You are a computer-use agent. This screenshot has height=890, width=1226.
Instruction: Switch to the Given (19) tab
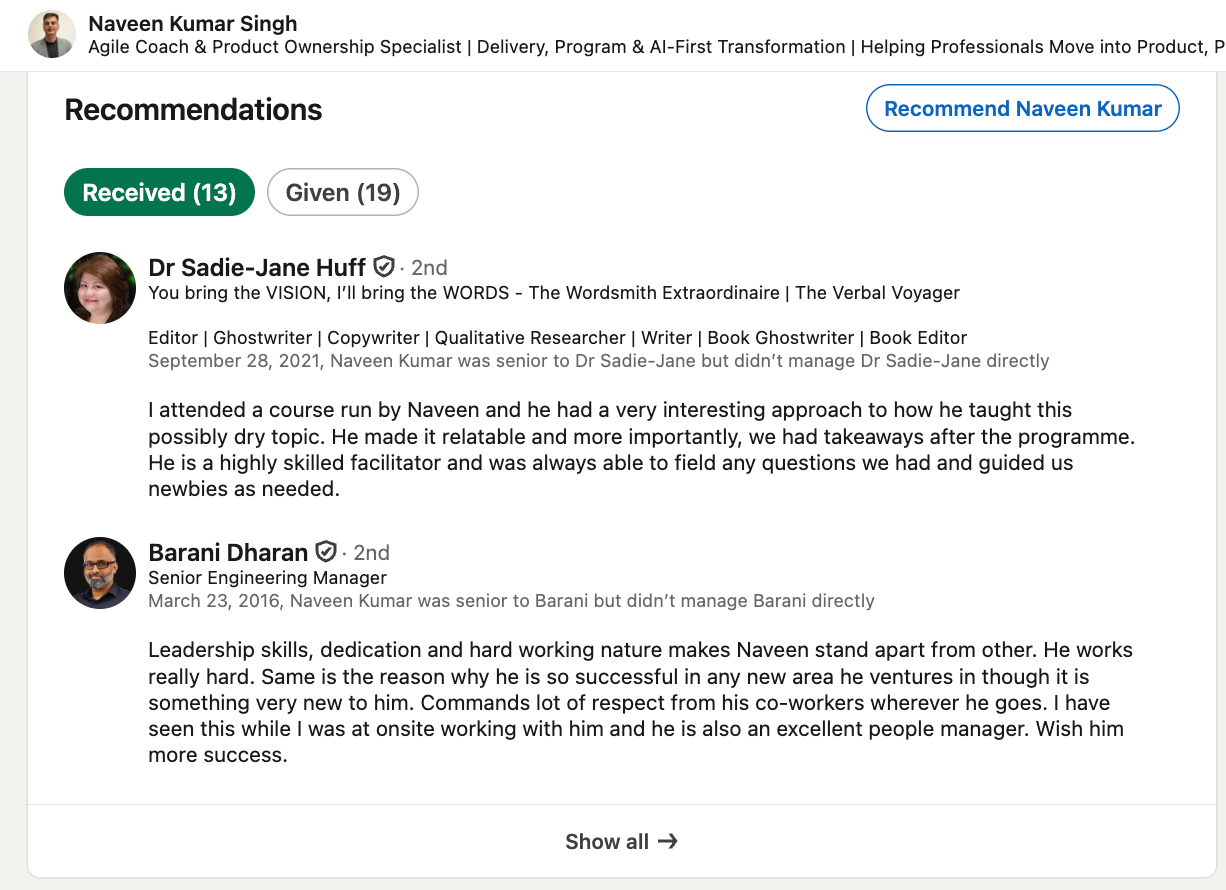coord(342,192)
